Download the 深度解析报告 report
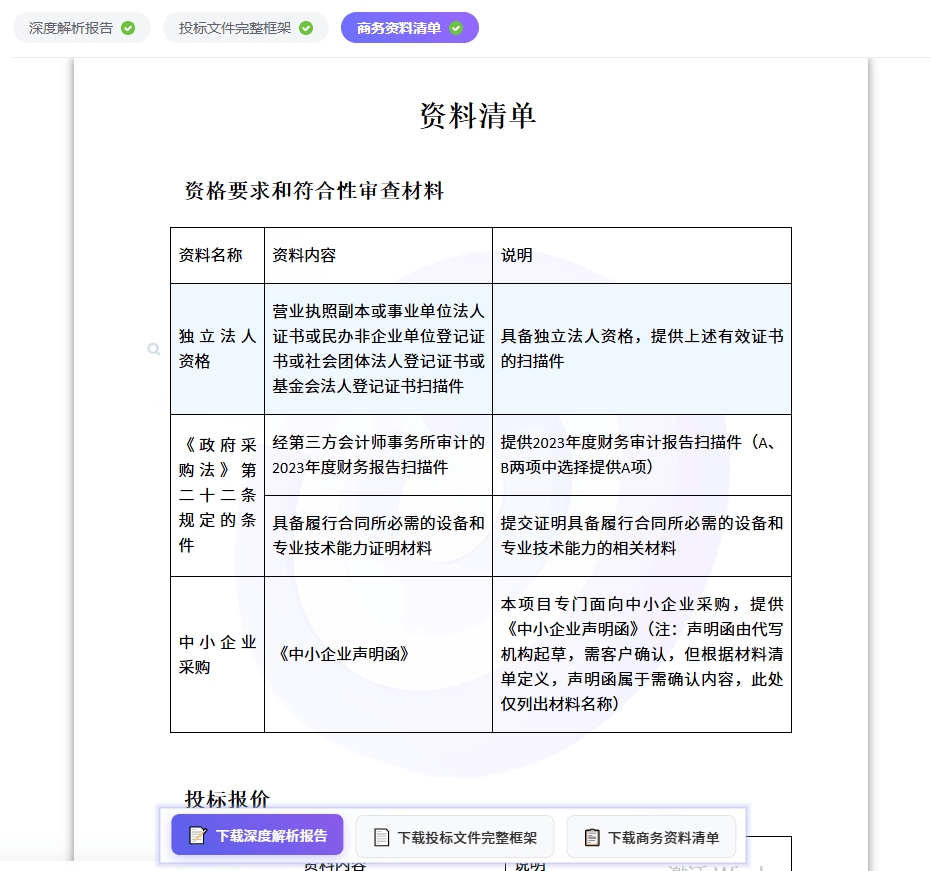This screenshot has height=871, width=931. point(257,835)
